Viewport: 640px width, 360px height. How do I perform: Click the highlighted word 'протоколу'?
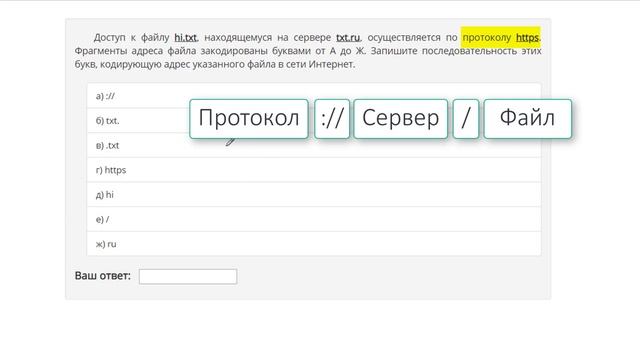(487, 38)
